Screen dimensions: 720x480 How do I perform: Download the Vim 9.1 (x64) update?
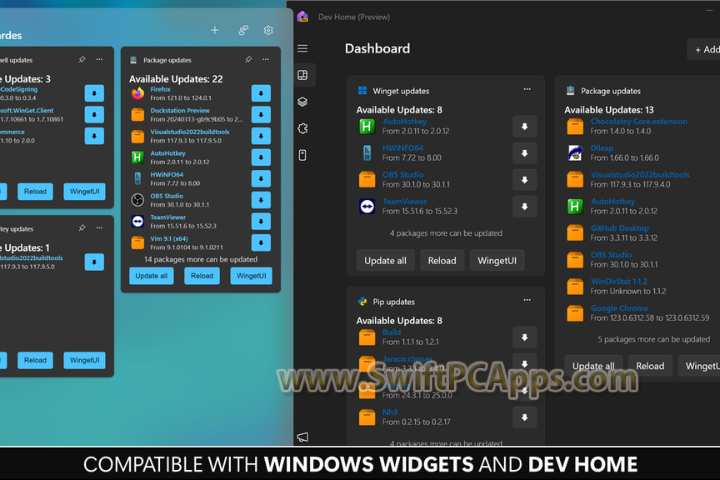pos(261,243)
